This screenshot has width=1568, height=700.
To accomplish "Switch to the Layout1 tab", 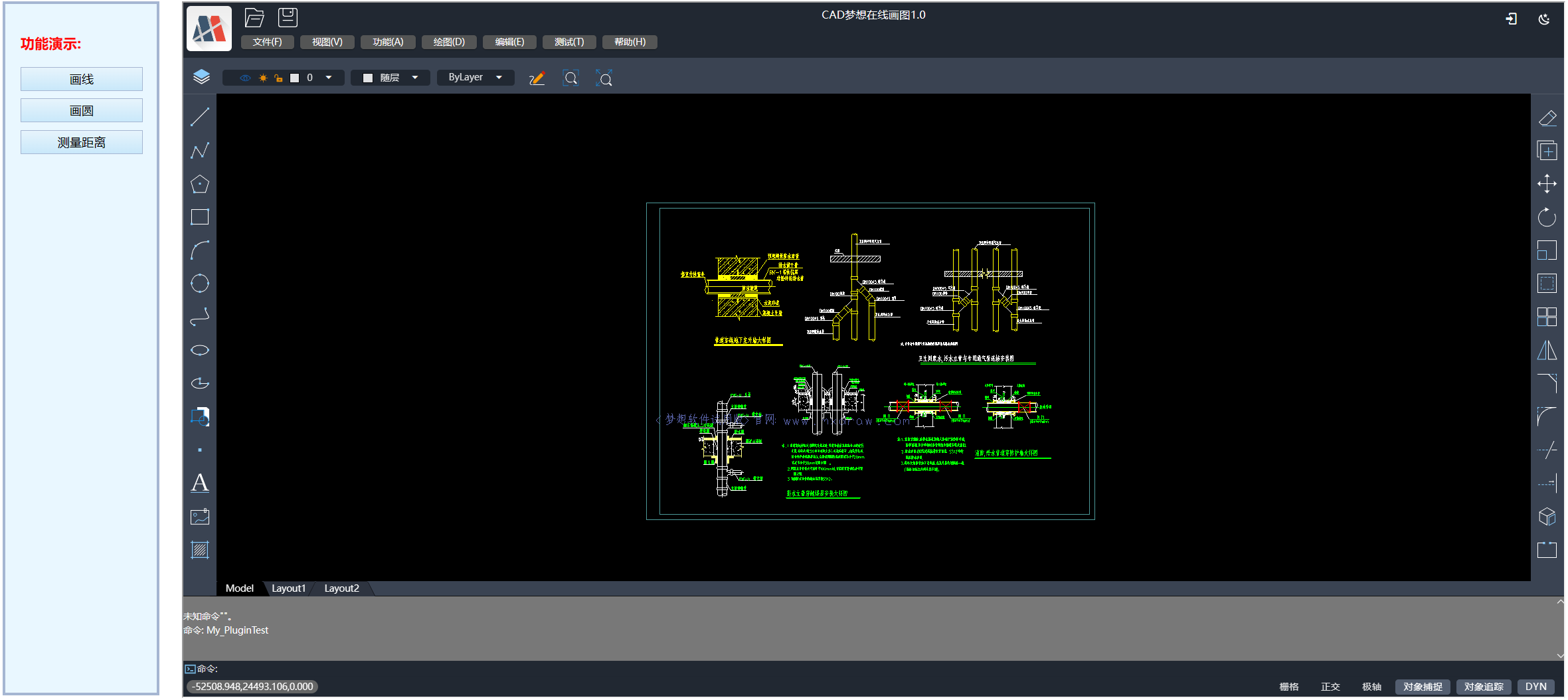I will click(288, 588).
